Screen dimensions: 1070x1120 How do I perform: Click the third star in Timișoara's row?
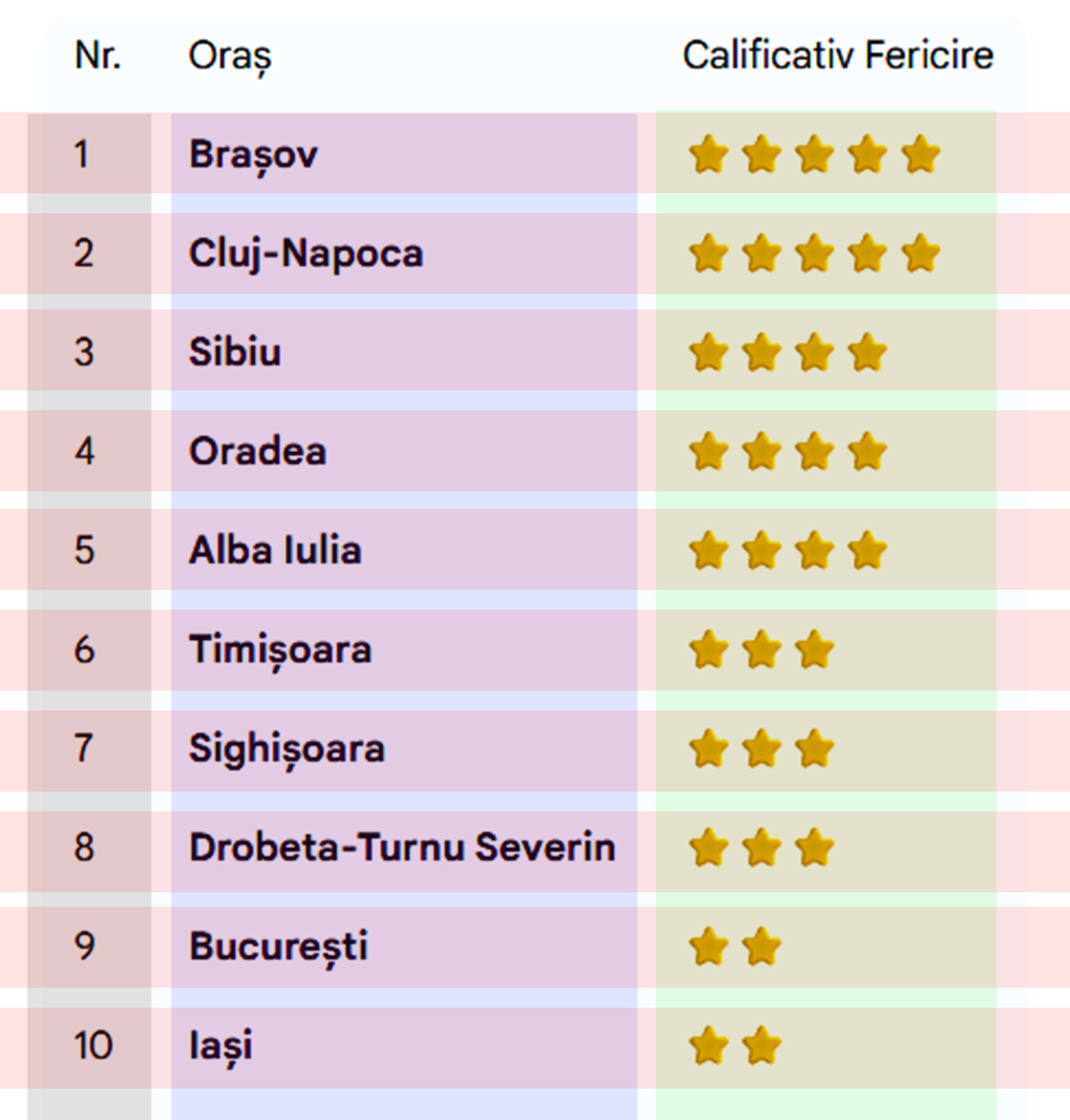click(815, 650)
